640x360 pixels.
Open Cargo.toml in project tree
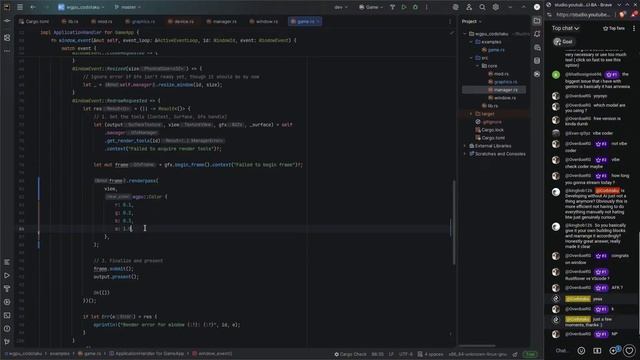point(490,138)
